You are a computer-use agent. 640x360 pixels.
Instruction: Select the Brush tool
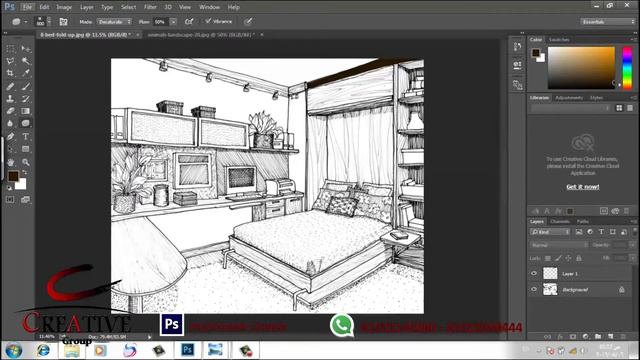click(x=26, y=87)
